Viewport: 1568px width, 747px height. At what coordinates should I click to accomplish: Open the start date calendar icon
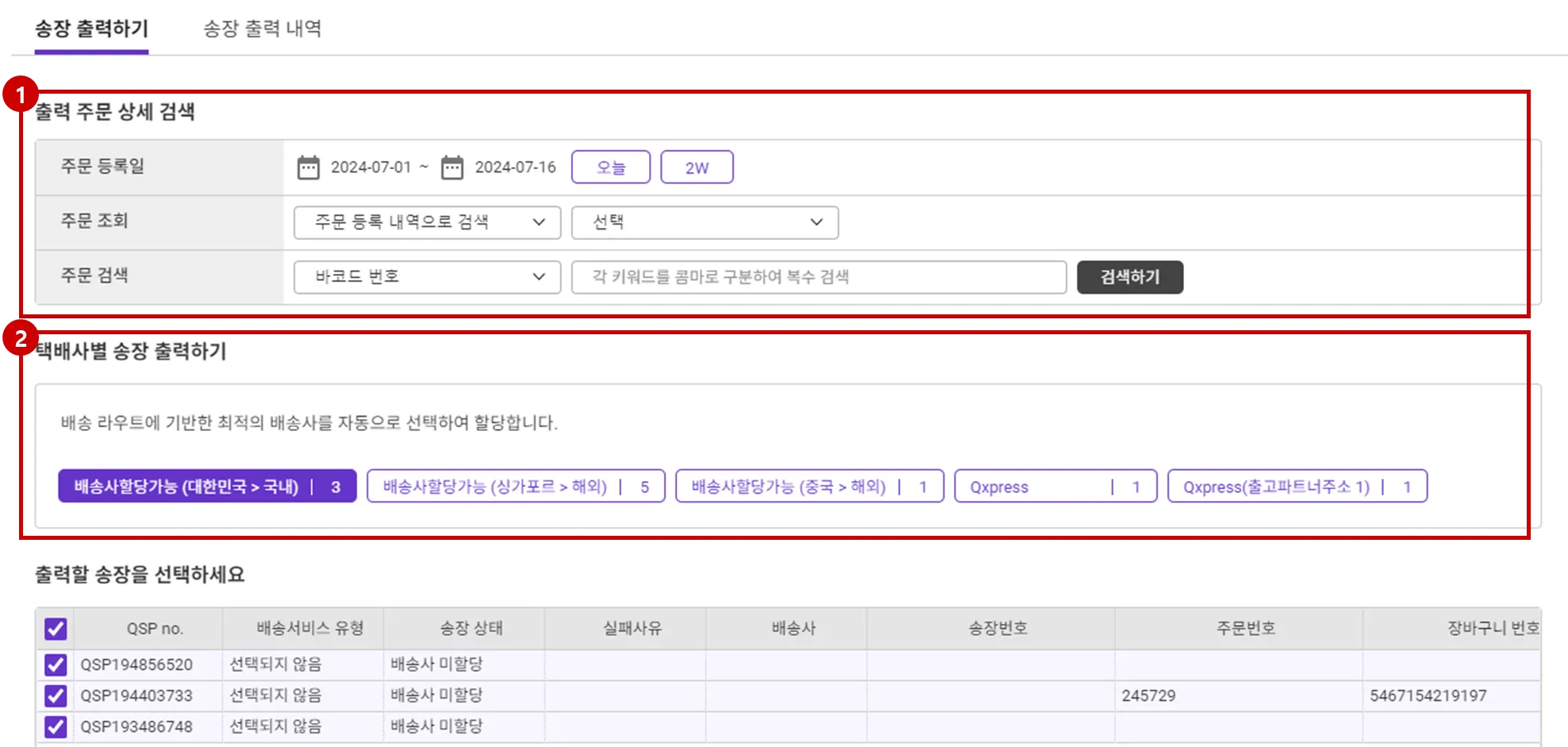308,167
